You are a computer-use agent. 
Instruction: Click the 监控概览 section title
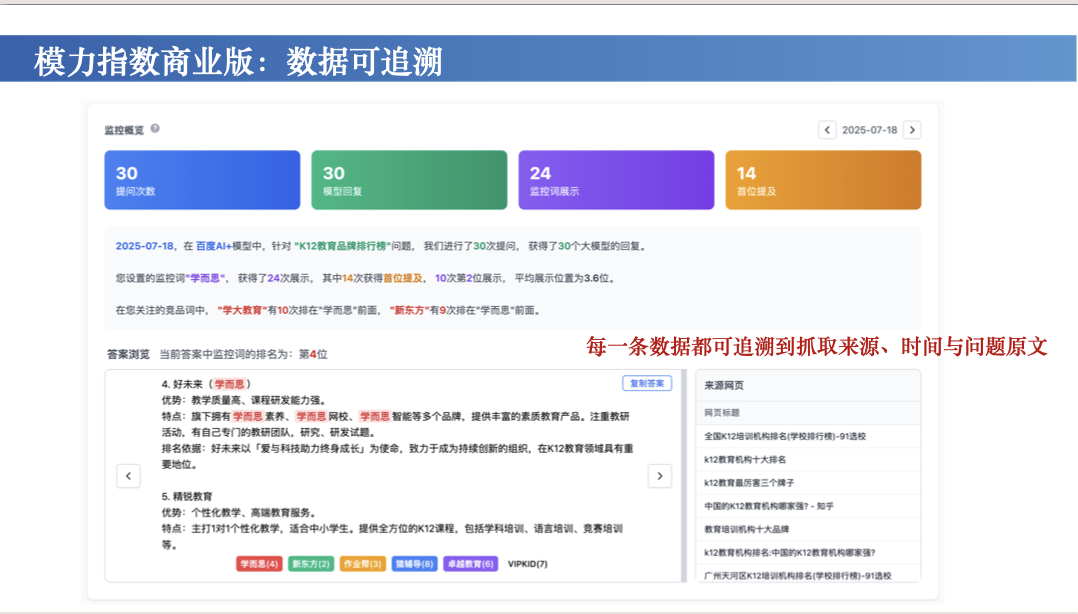pos(124,130)
